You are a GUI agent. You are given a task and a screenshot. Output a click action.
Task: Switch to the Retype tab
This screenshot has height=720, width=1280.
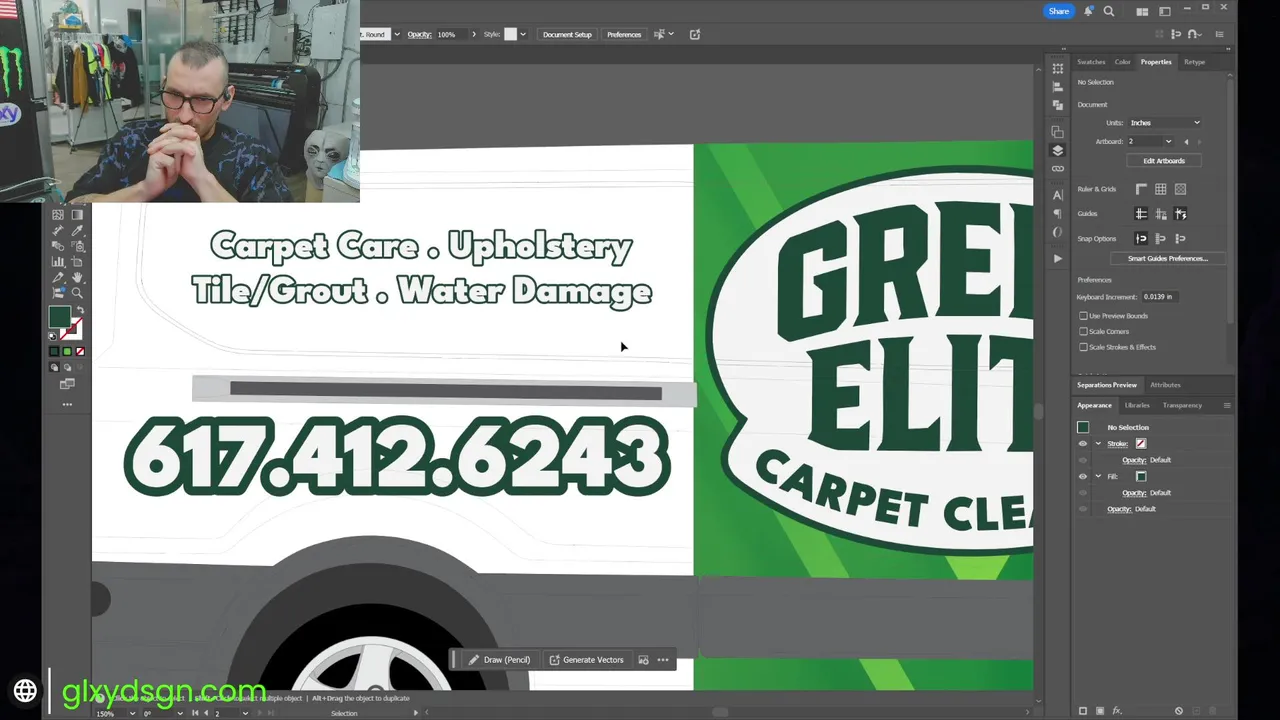click(1195, 62)
